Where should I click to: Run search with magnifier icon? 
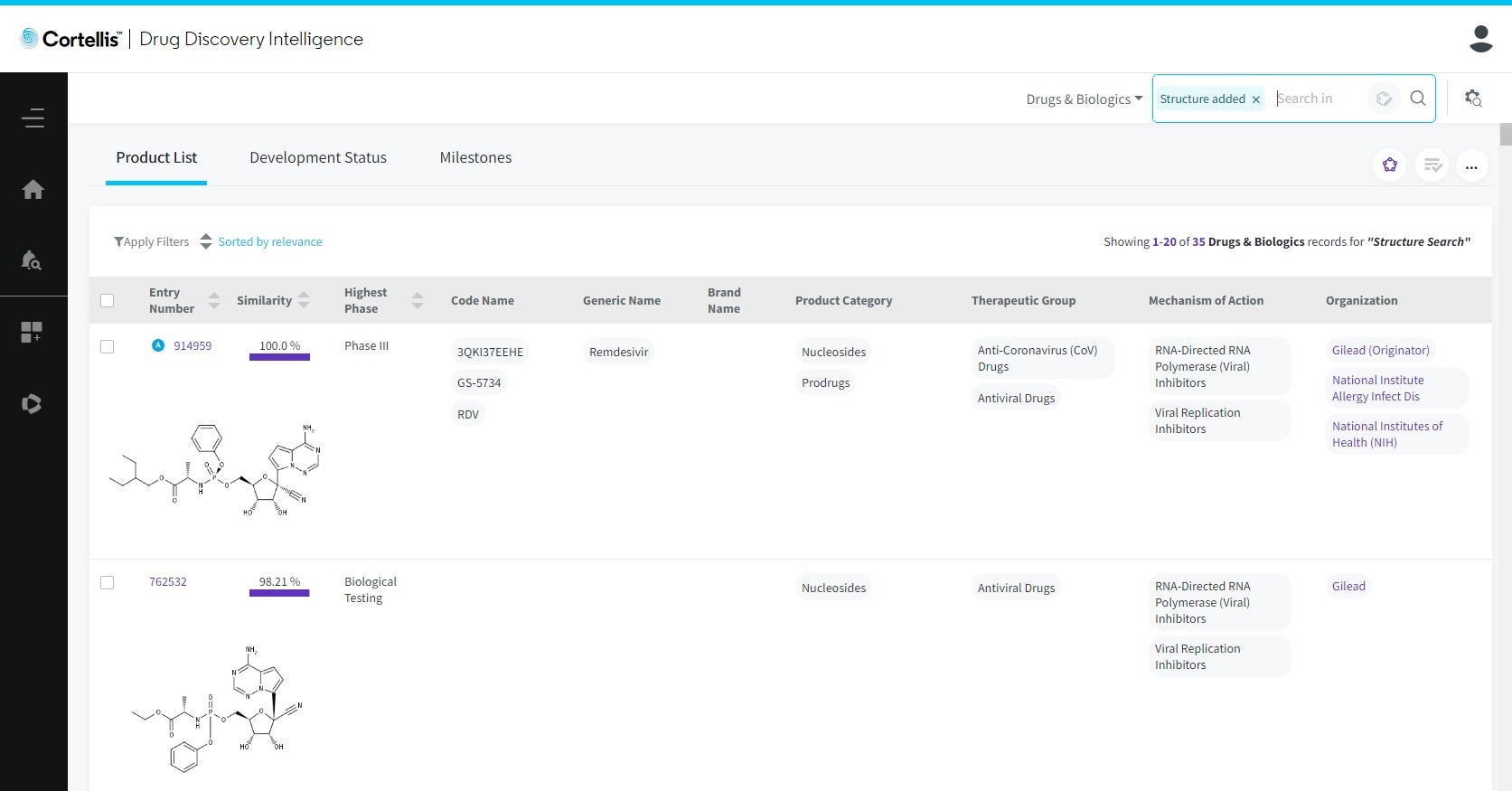click(1418, 99)
